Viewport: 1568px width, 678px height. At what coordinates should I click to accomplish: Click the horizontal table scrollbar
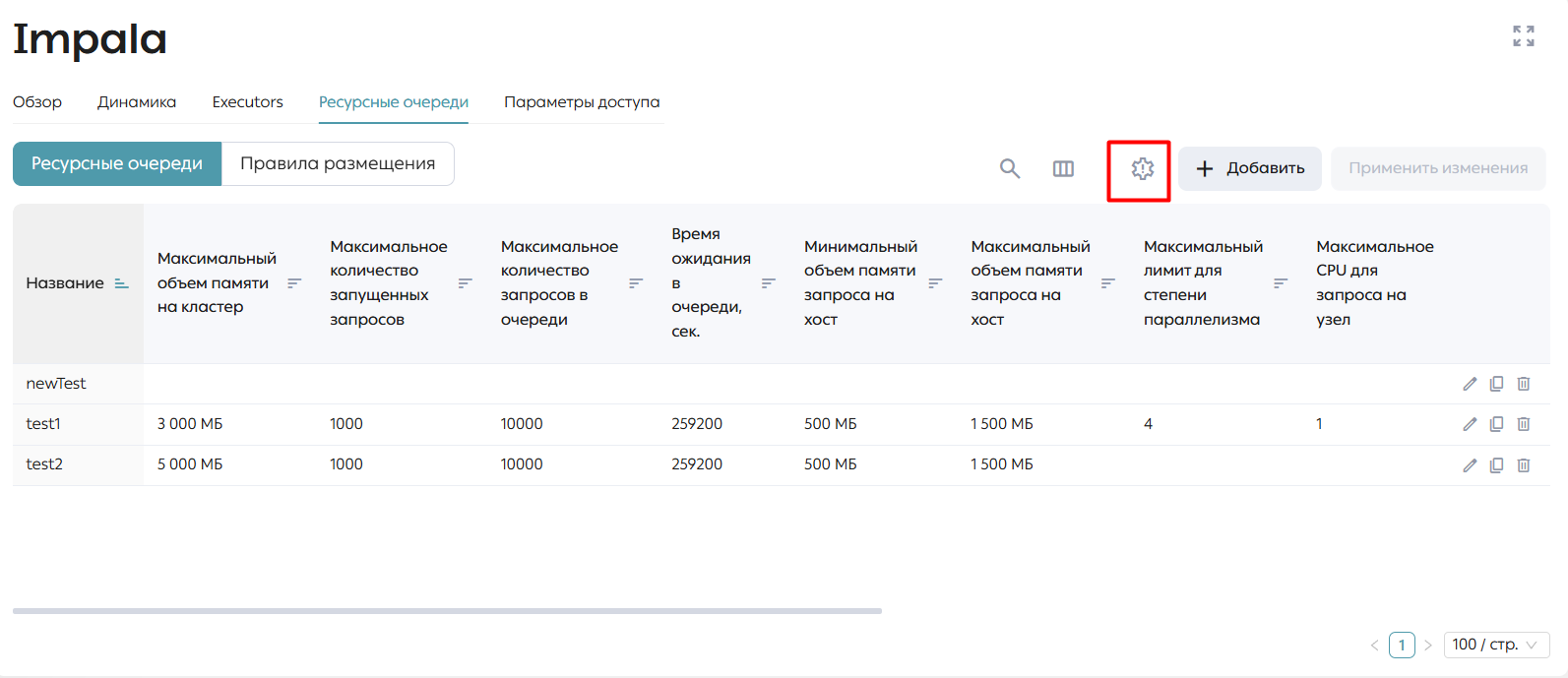coord(447,611)
